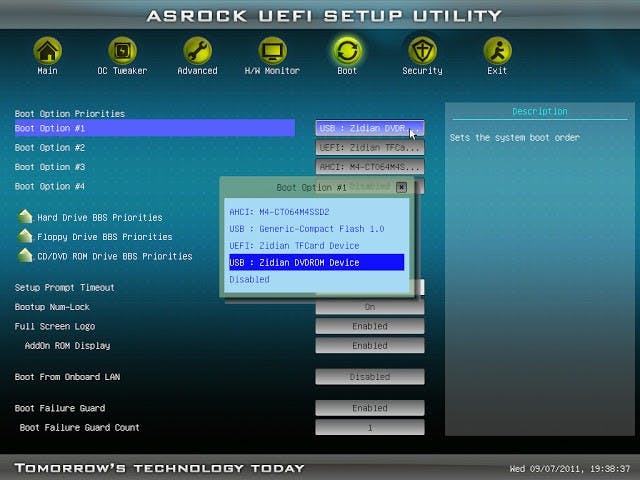Open the Advanced wrench icon
This screenshot has height=480, width=640.
(198, 51)
